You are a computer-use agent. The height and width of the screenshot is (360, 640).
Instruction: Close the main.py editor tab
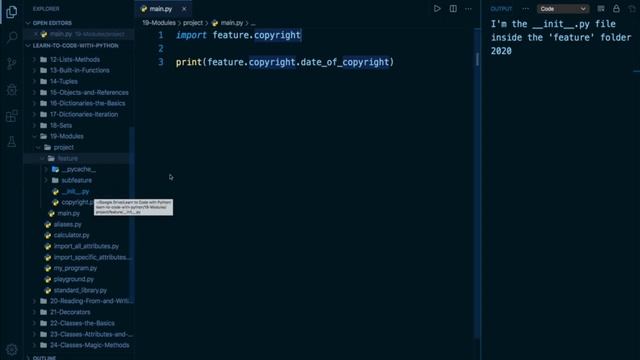(x=184, y=9)
